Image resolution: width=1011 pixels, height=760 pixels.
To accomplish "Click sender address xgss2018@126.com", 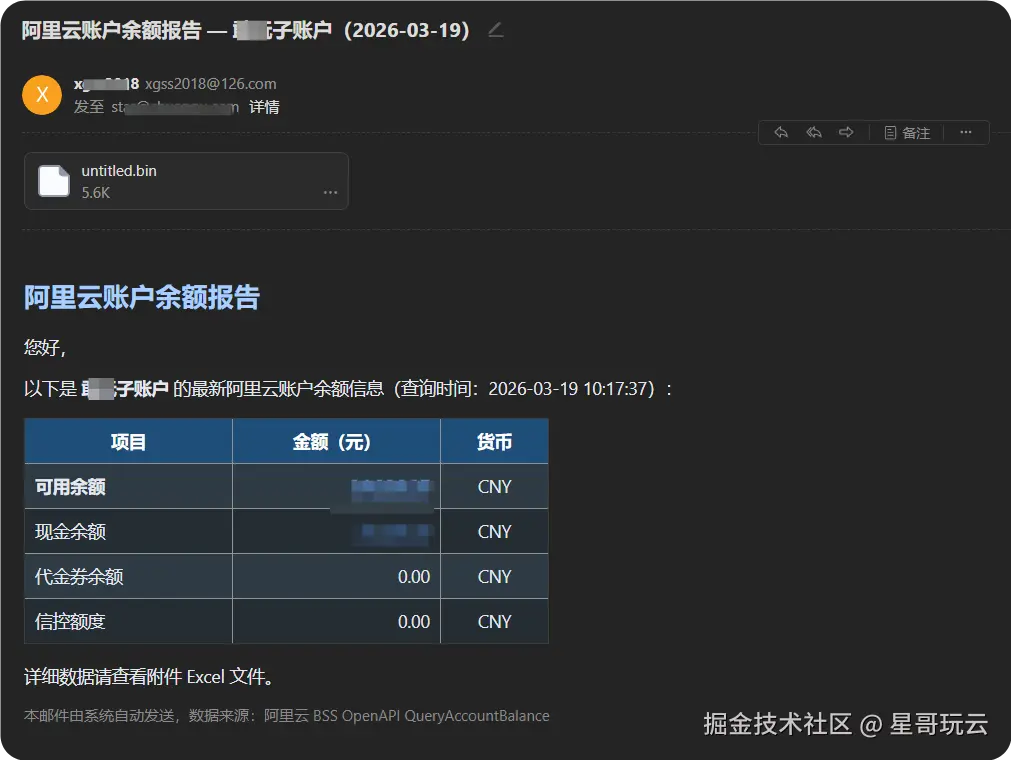I will (x=210, y=84).
